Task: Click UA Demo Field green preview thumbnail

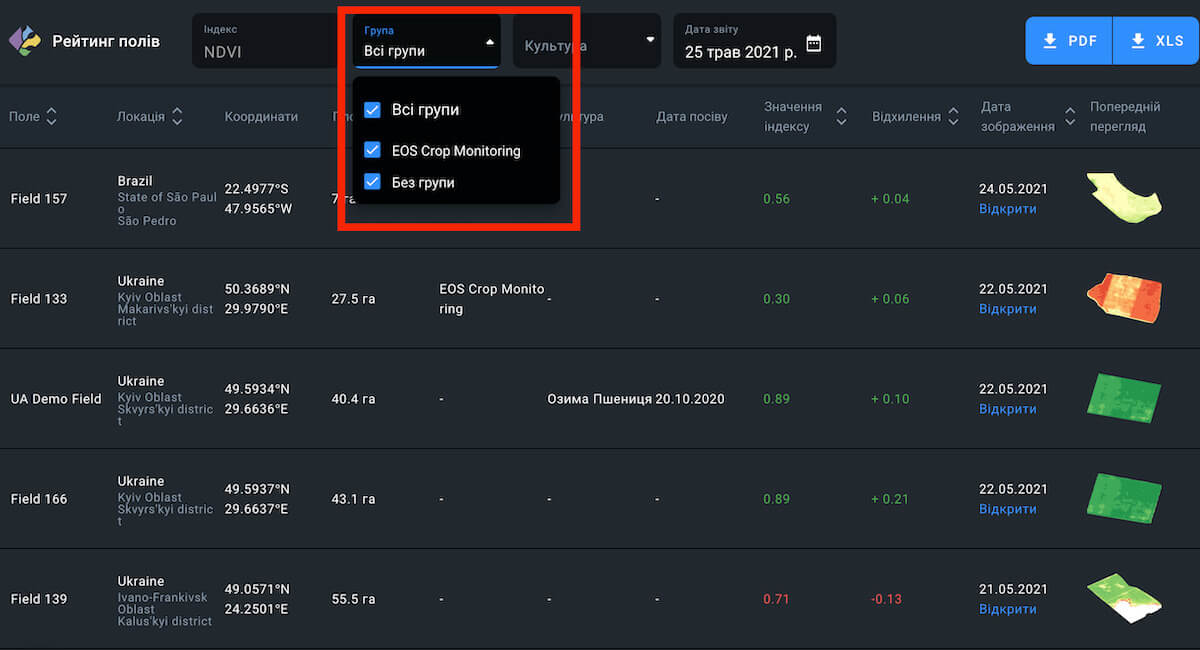Action: click(x=1124, y=397)
